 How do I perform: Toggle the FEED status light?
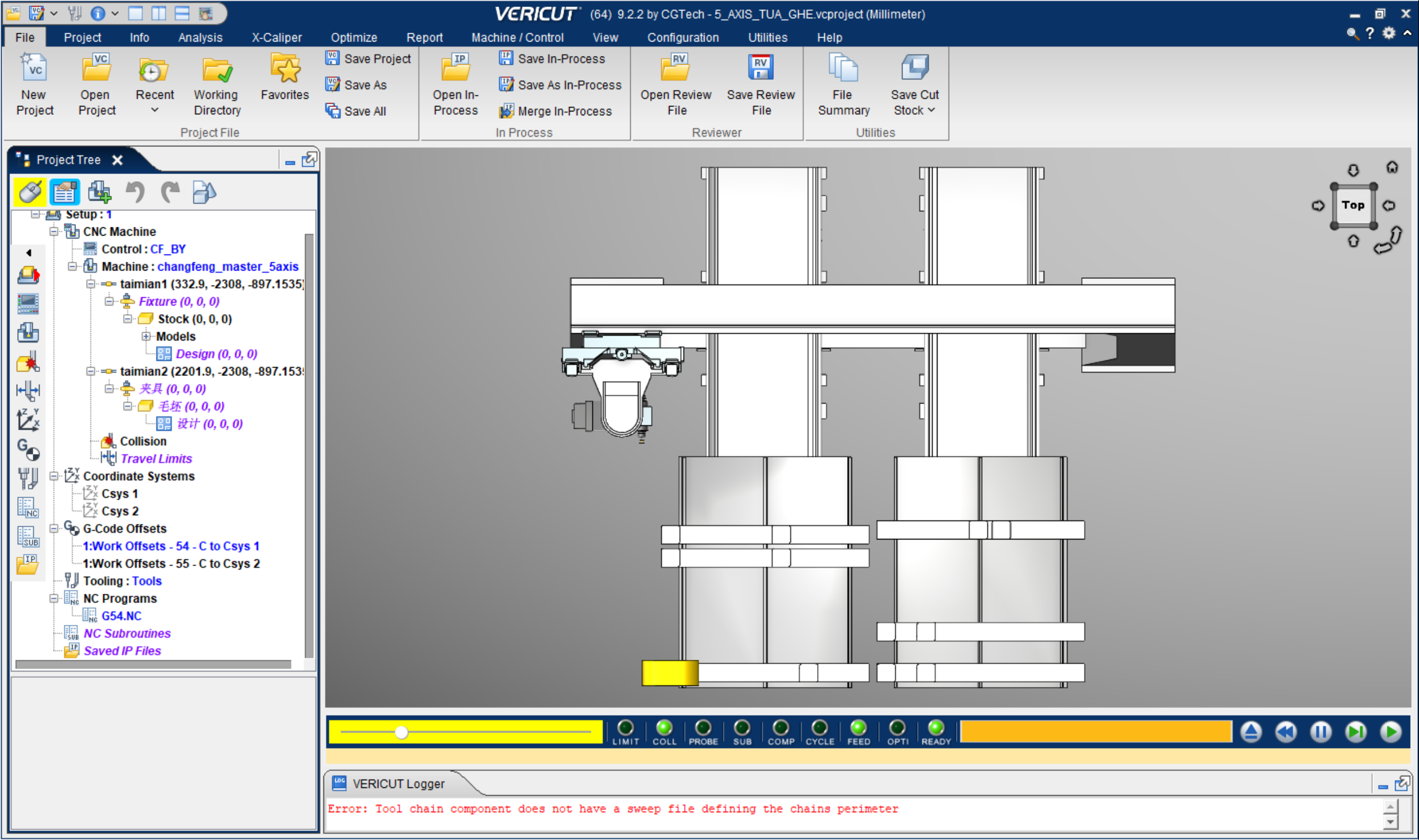pyautogui.click(x=858, y=728)
